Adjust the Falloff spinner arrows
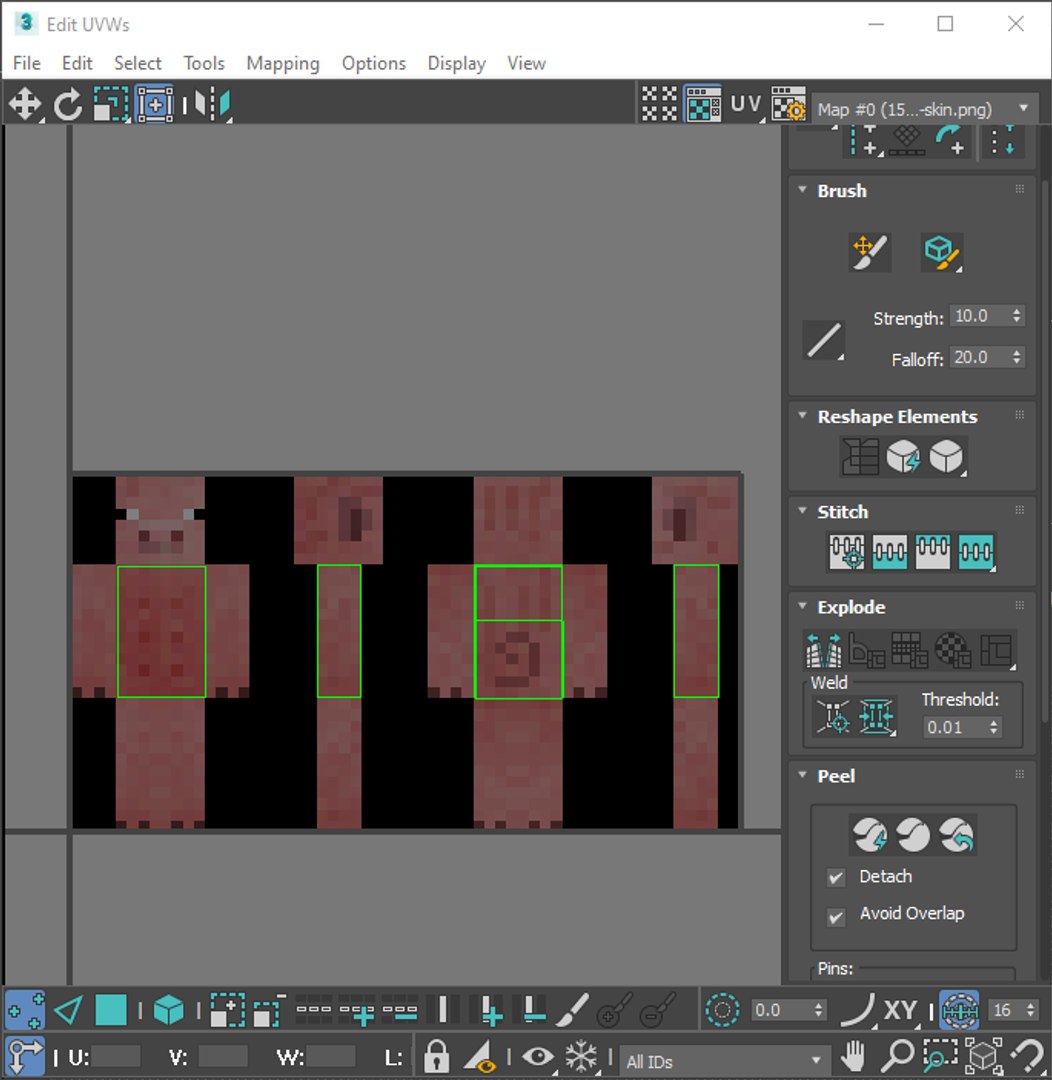The width and height of the screenshot is (1052, 1080). (1017, 357)
